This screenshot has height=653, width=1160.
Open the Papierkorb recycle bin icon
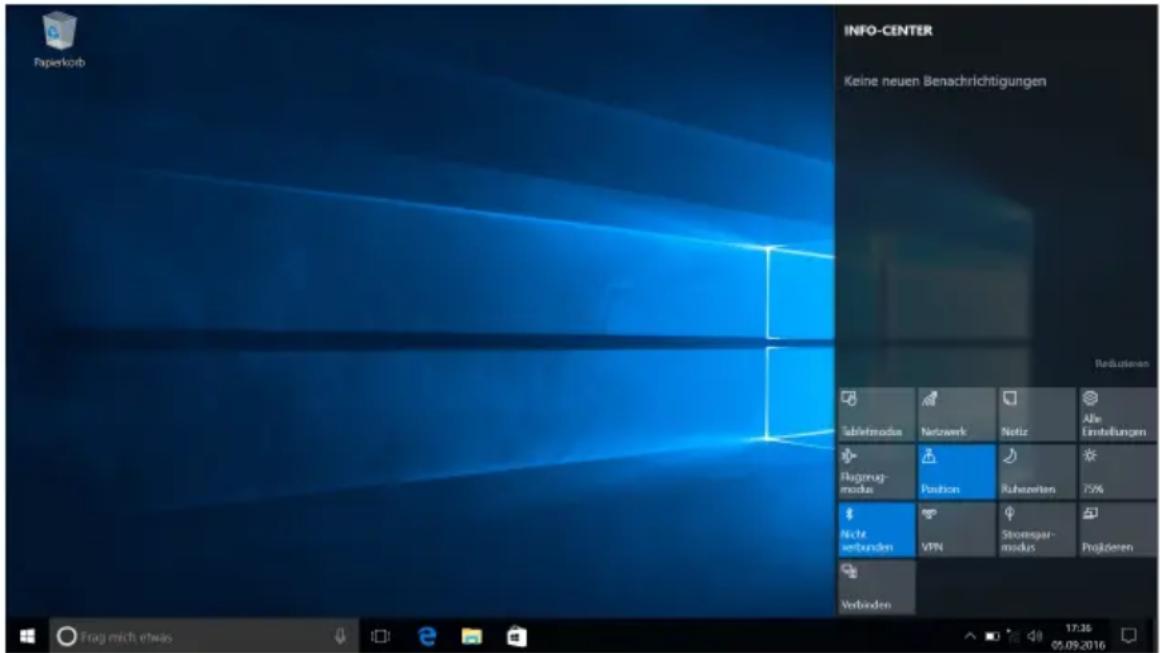[x=59, y=41]
